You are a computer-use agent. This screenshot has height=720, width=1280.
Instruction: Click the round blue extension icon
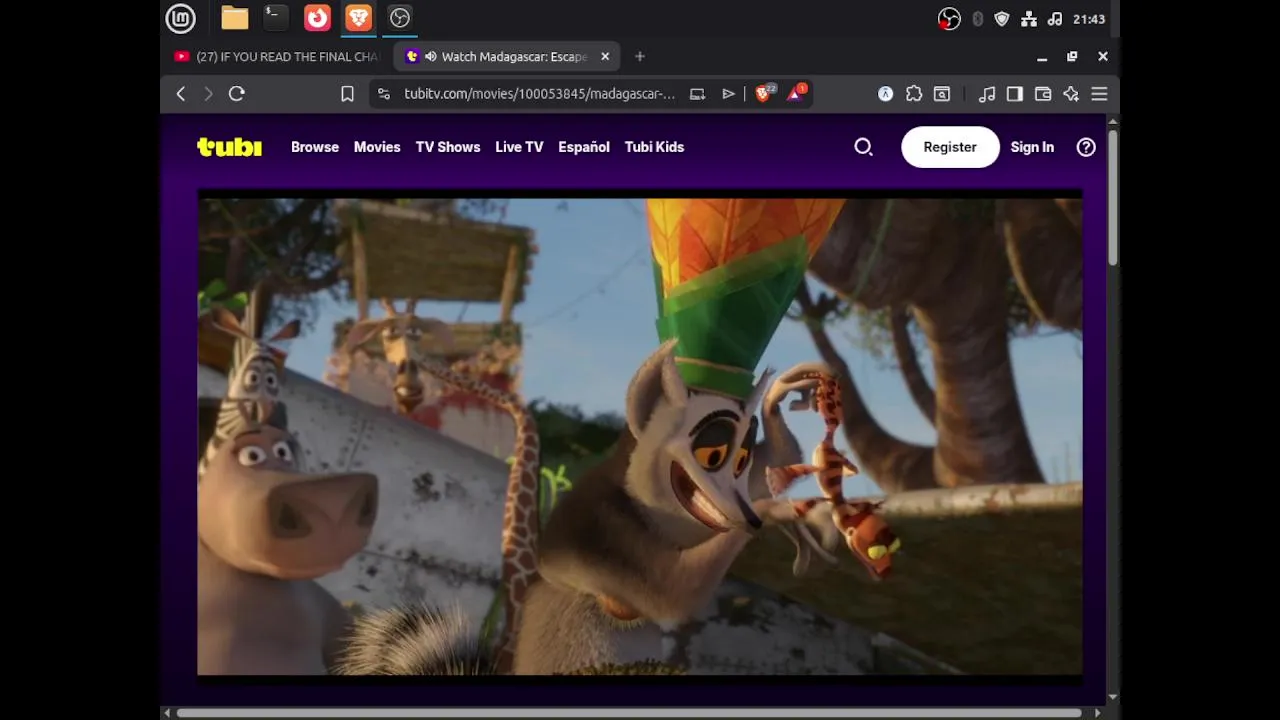tap(885, 94)
